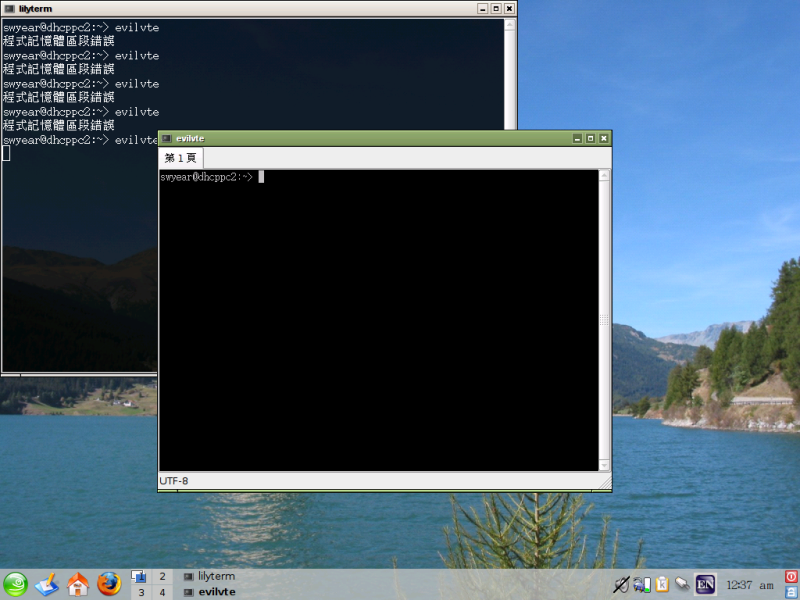
Task: Switch to virtual desktop 3
Action: pos(142,592)
